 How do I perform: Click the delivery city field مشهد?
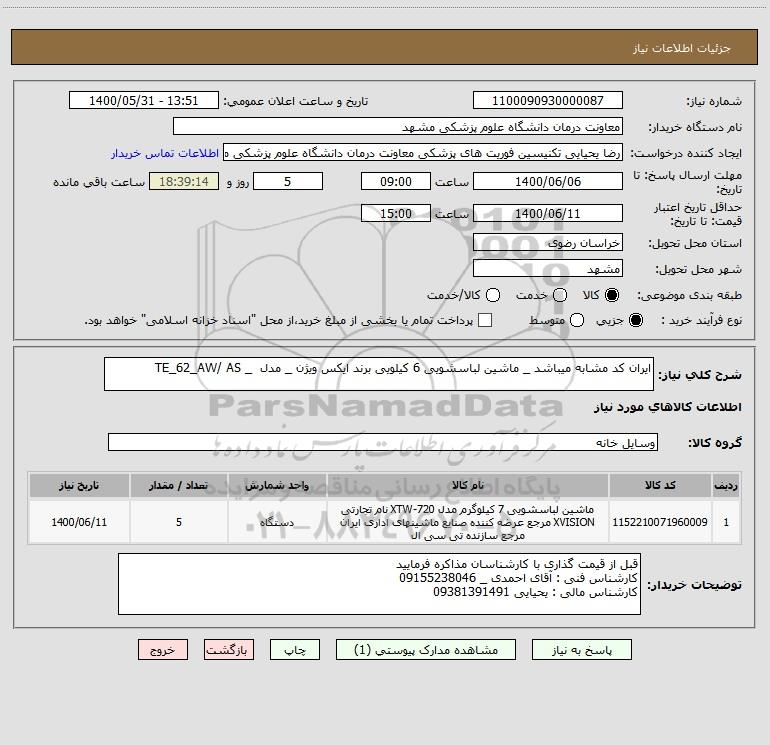point(548,268)
